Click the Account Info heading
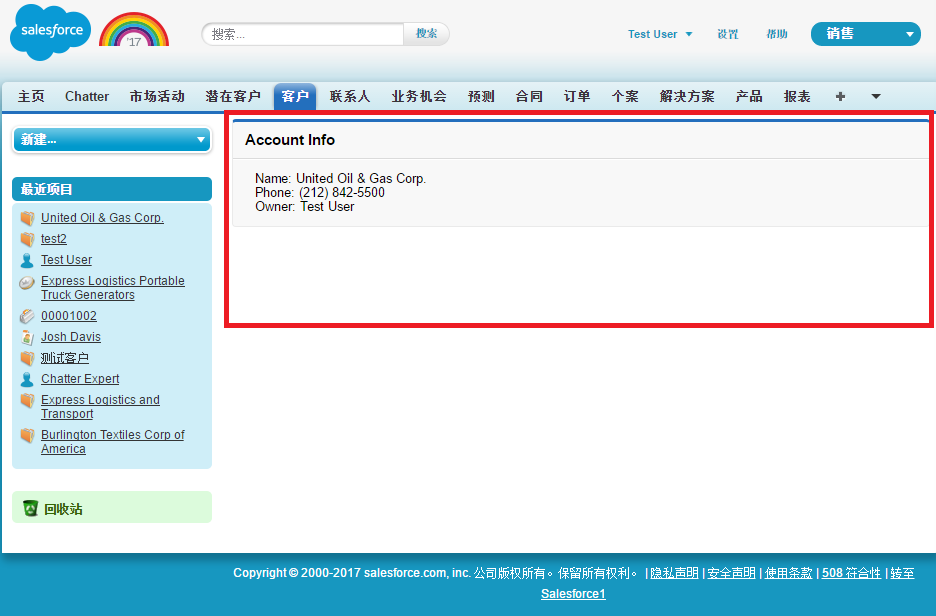The image size is (936, 616). coord(290,140)
